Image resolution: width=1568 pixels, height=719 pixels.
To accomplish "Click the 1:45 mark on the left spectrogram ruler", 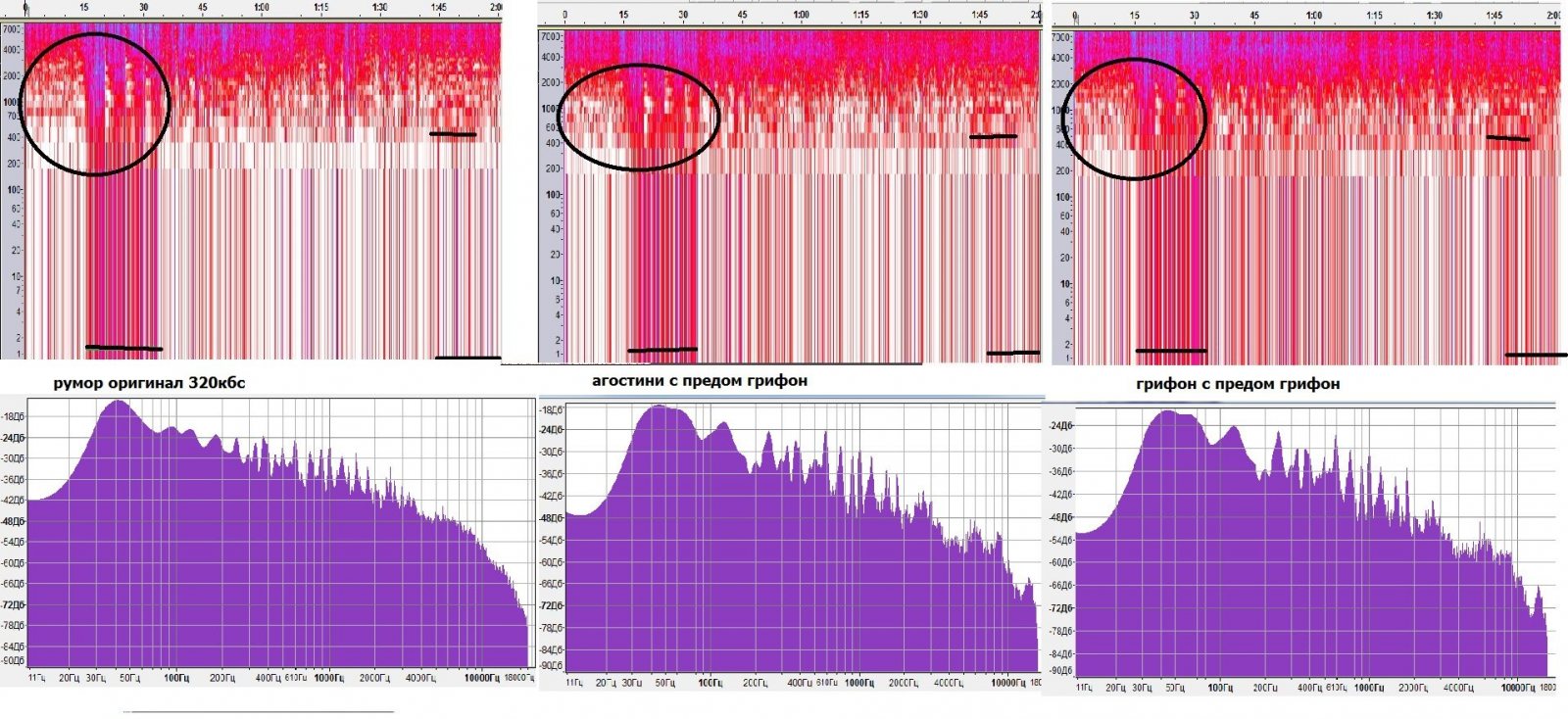I will coord(439,7).
